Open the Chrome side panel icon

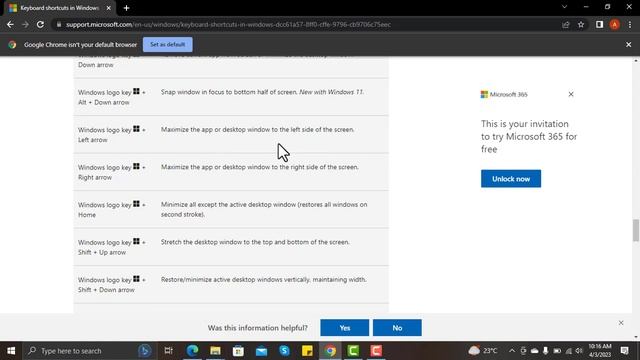pyautogui.click(x=599, y=24)
